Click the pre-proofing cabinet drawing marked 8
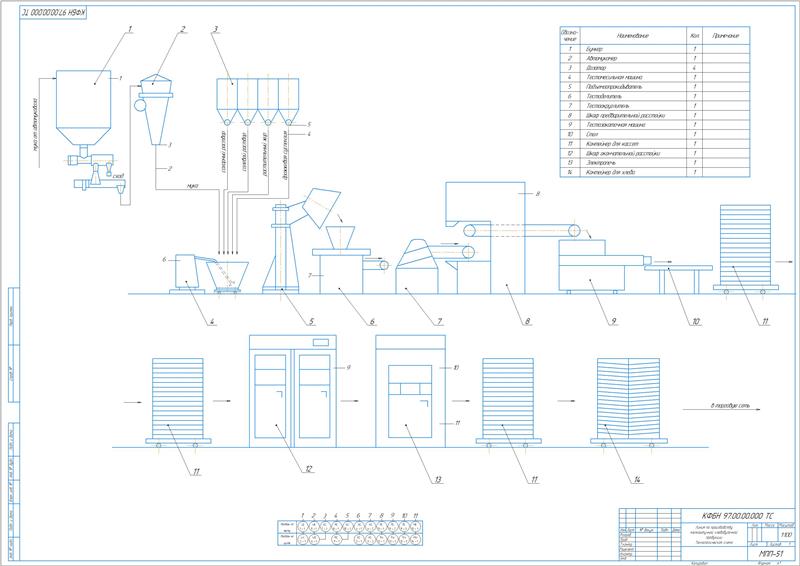Screen dimensions: 800x566 click(485, 237)
